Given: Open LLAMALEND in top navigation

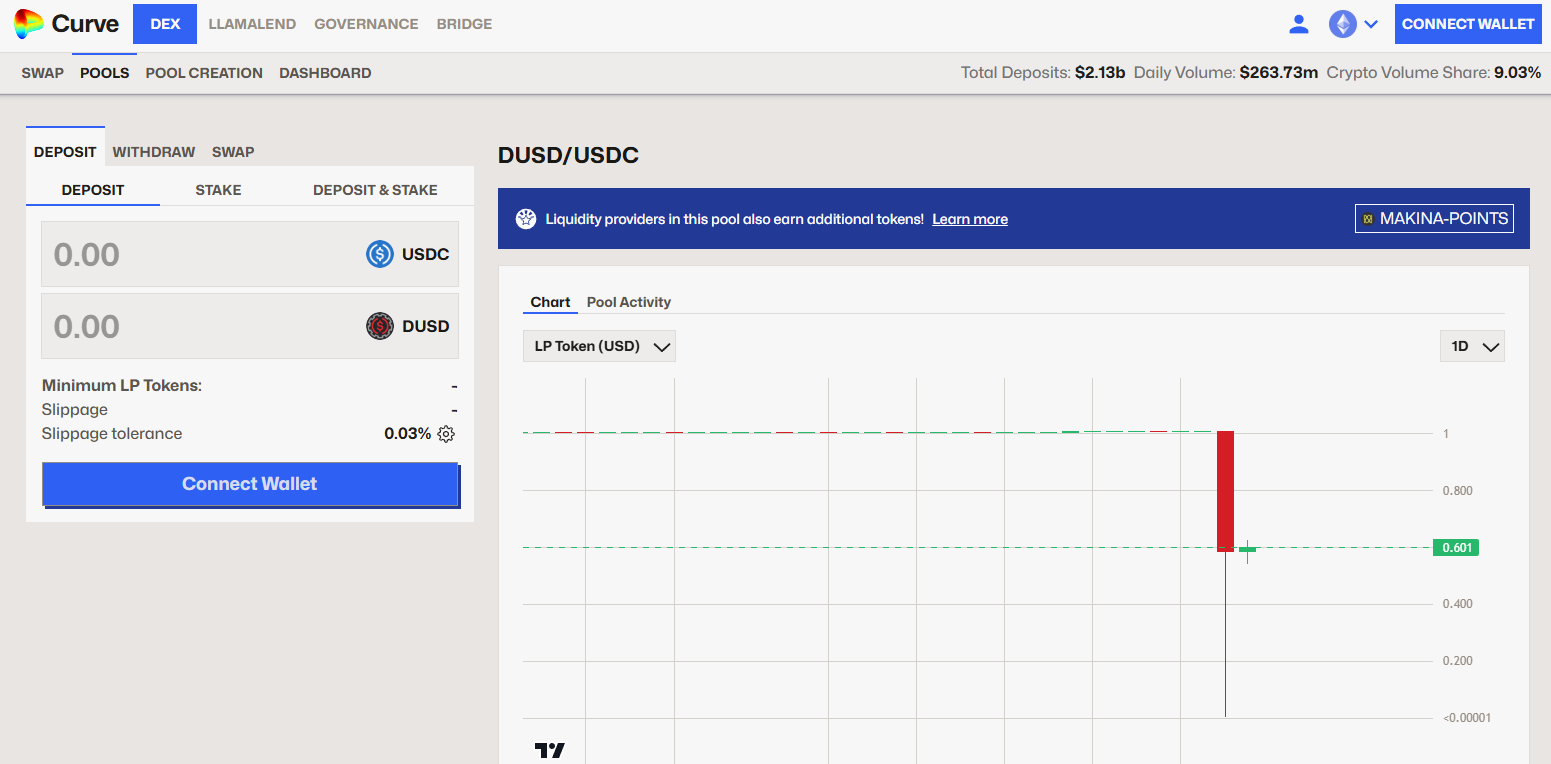Looking at the screenshot, I should tap(252, 24).
